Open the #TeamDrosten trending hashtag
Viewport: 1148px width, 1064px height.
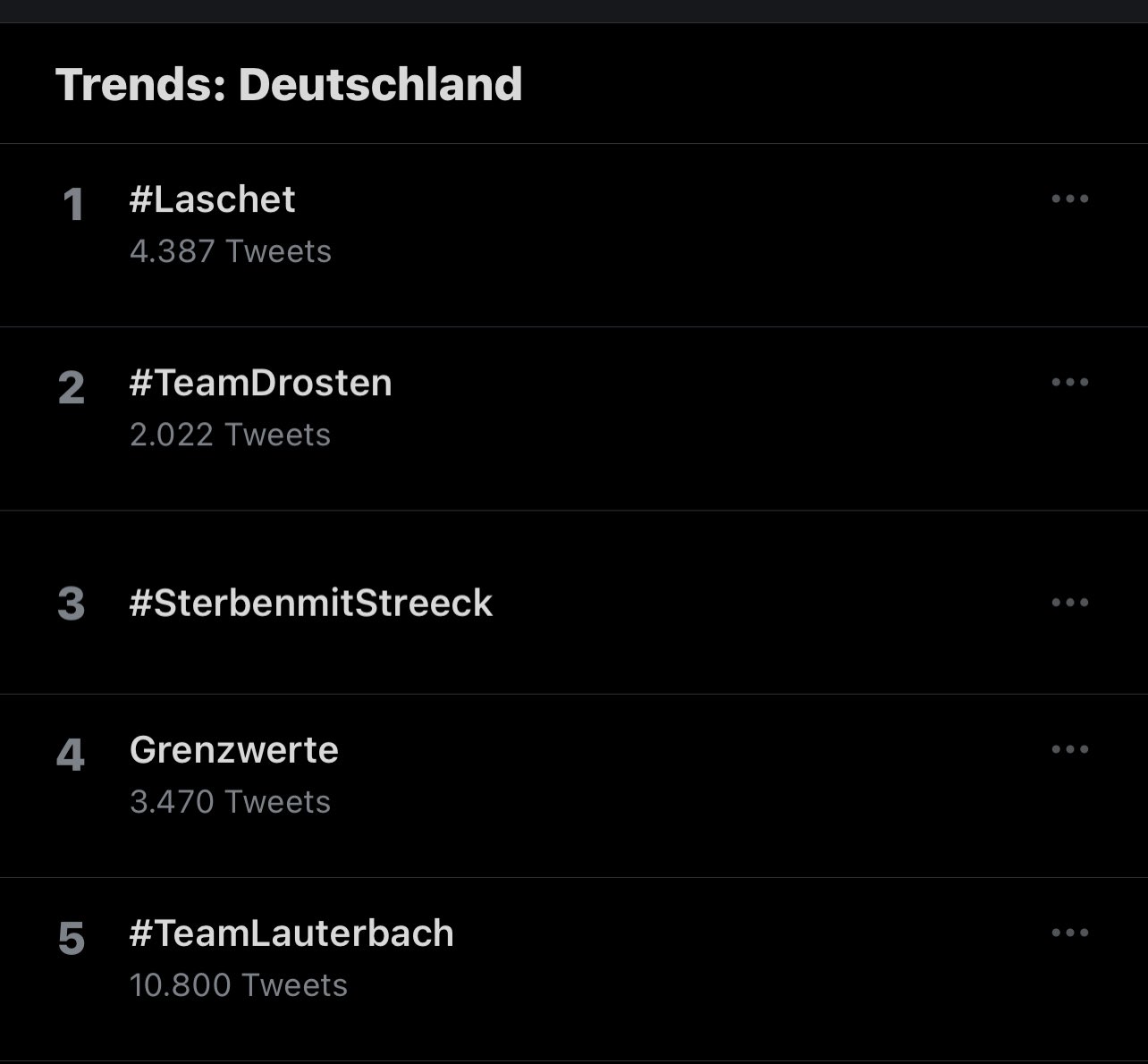(x=260, y=383)
